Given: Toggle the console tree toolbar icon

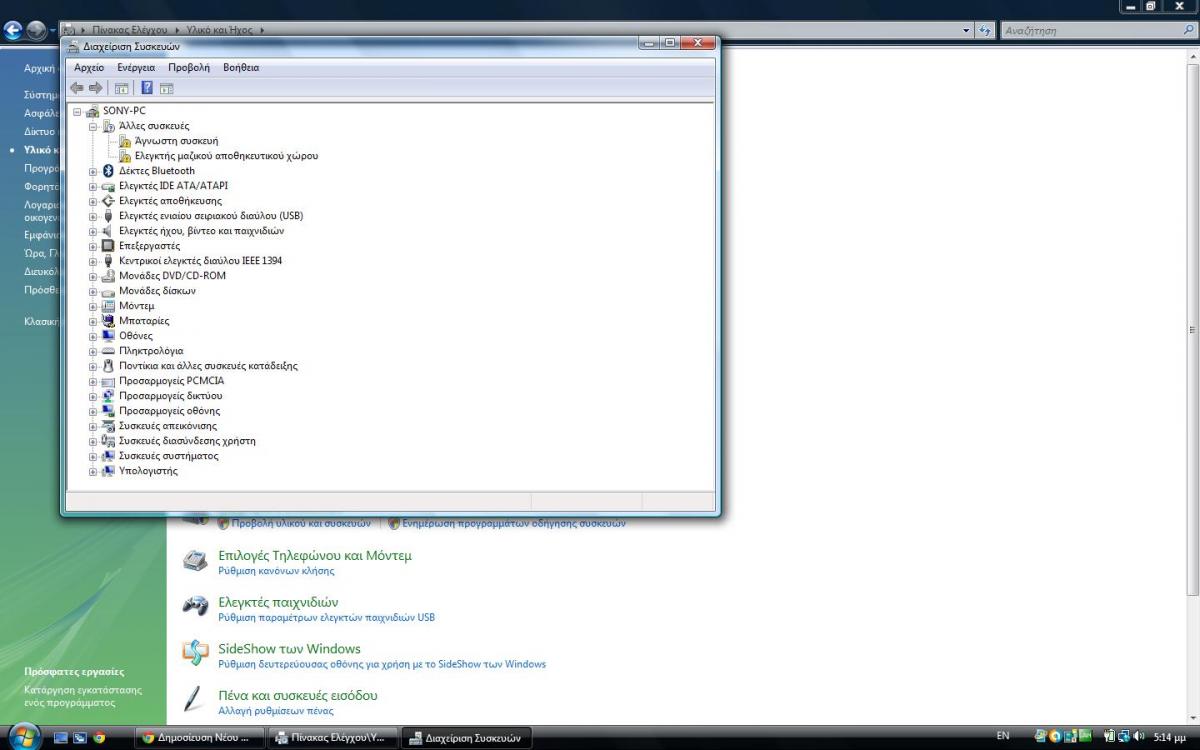Looking at the screenshot, I should [x=121, y=88].
